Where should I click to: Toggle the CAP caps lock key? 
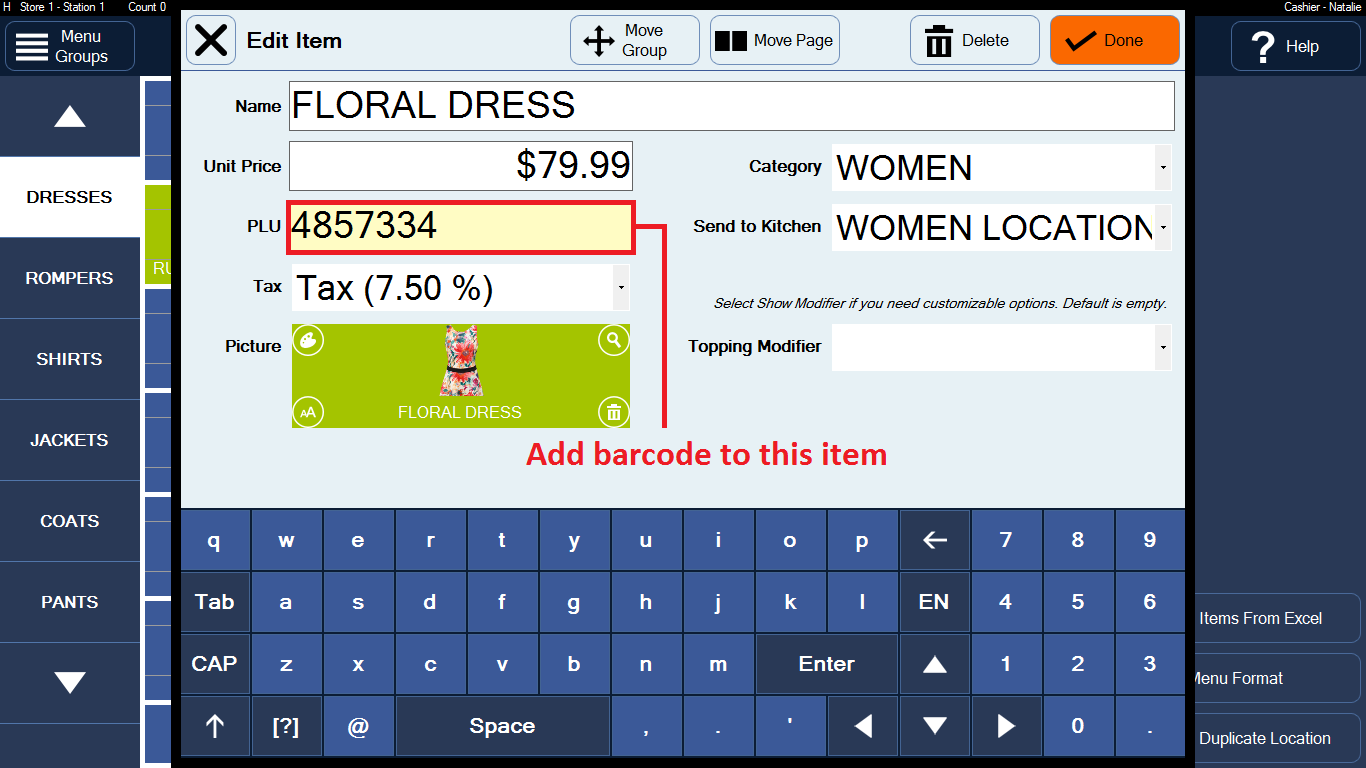[215, 664]
